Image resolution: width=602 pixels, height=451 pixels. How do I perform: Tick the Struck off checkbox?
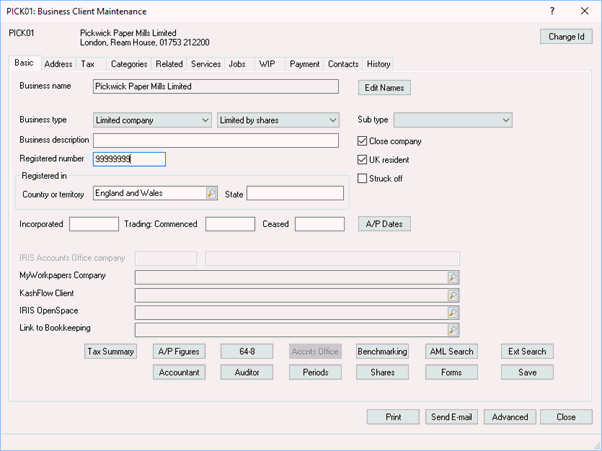tap(362, 178)
